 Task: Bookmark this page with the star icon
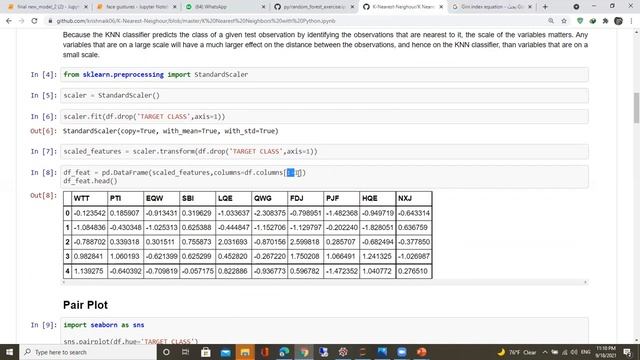point(564,21)
